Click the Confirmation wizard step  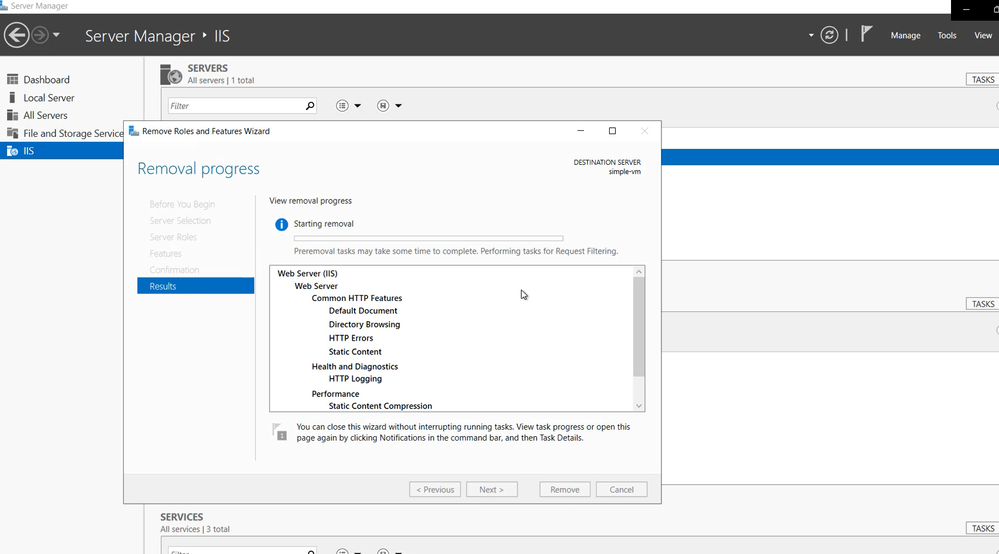click(x=175, y=270)
